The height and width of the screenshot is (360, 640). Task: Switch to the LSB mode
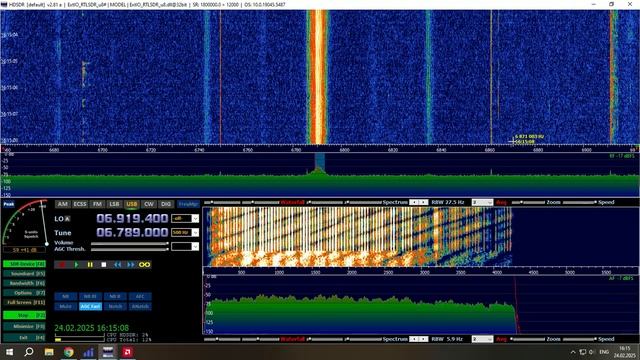[x=114, y=204]
